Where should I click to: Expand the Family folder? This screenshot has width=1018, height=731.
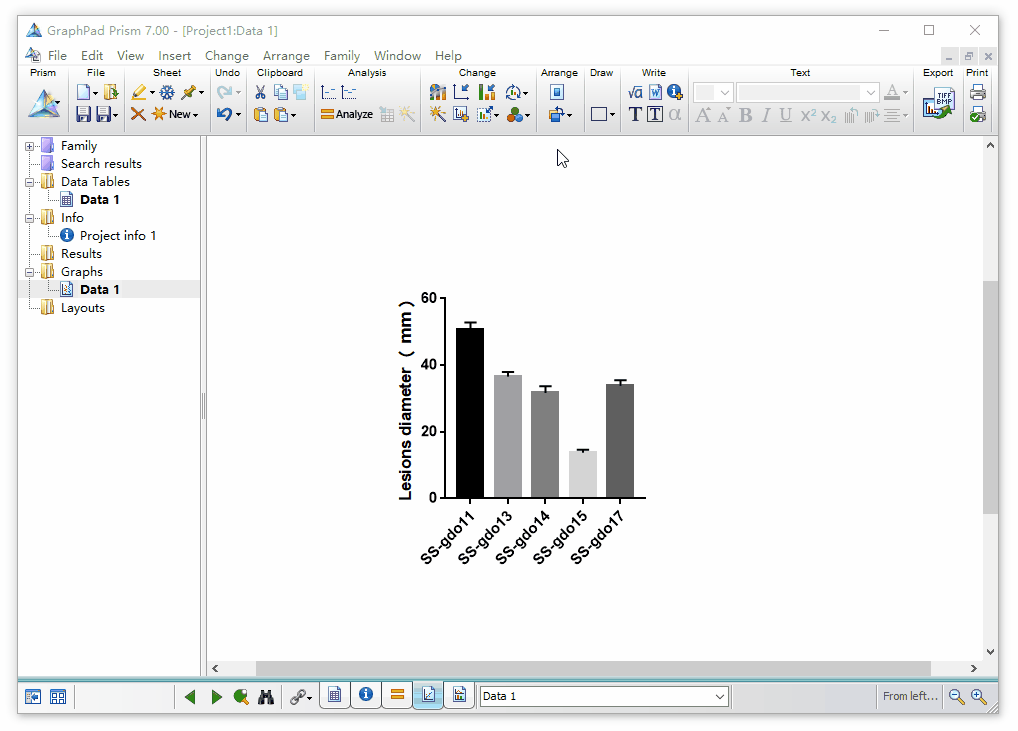(x=29, y=146)
